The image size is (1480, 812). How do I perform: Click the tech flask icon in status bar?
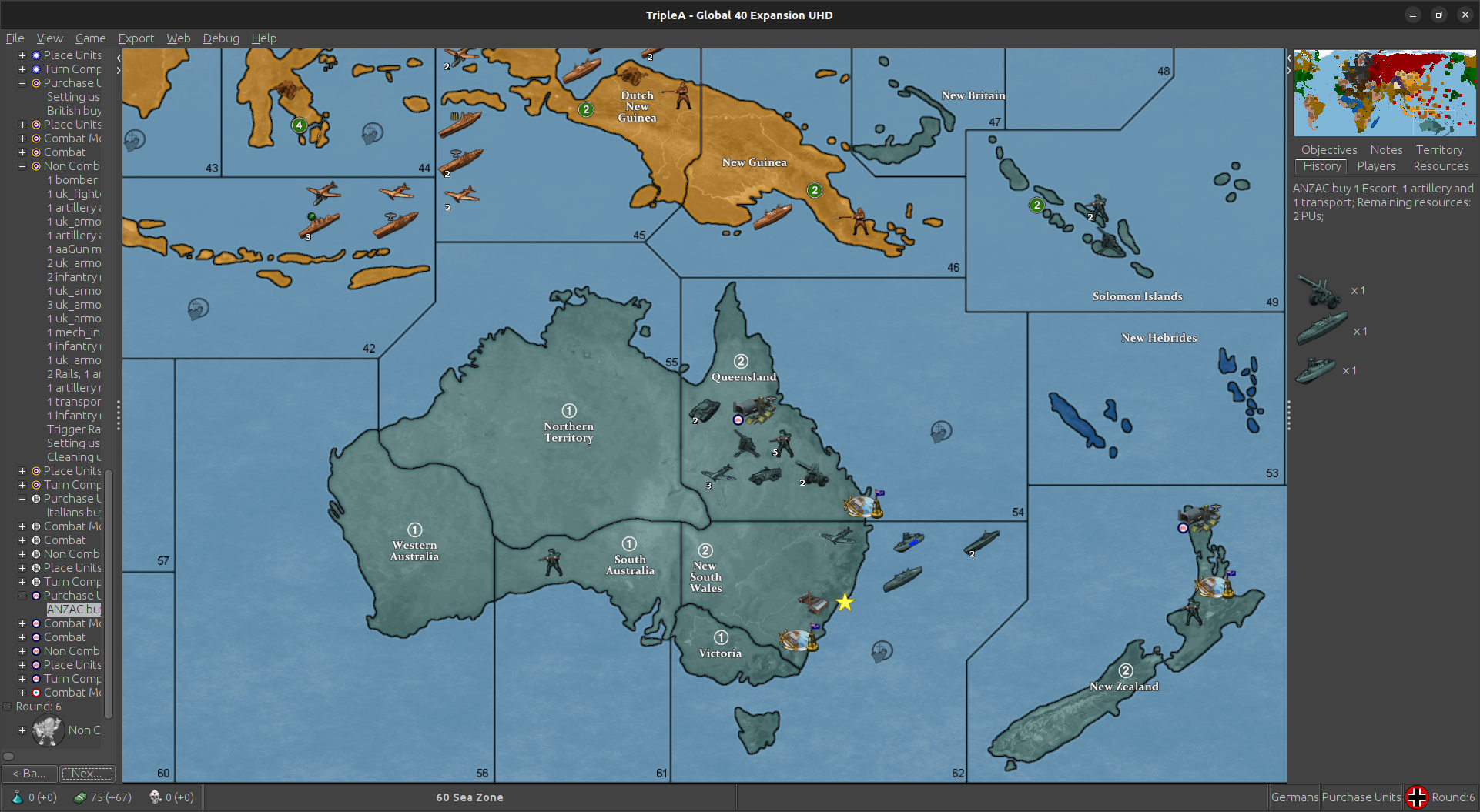[17, 797]
